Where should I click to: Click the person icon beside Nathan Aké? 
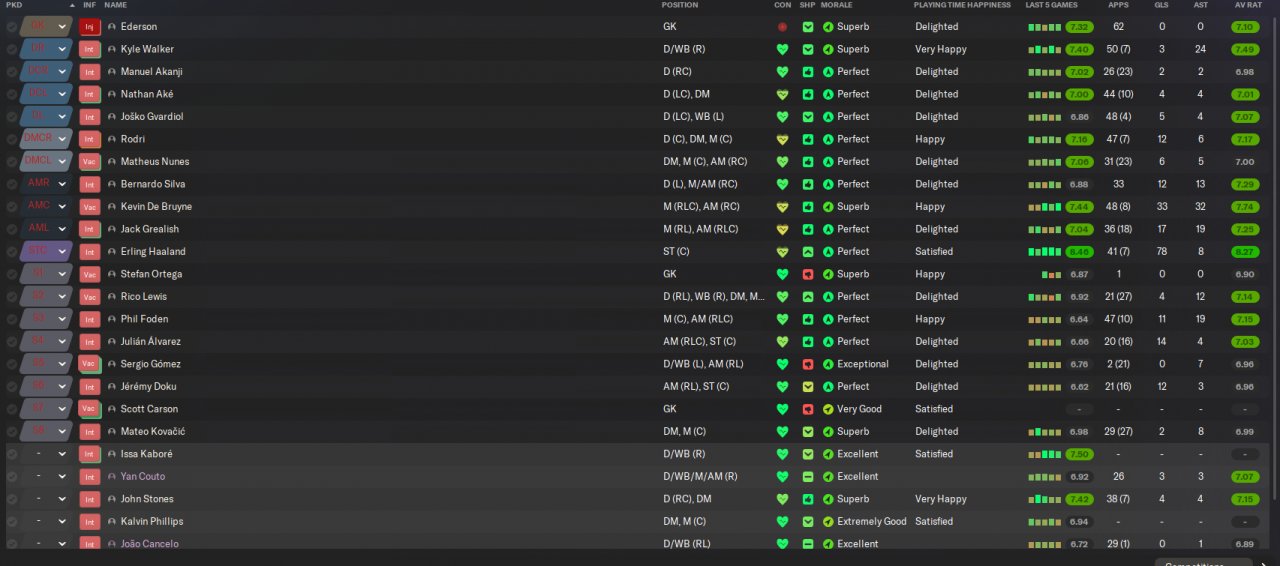point(112,94)
